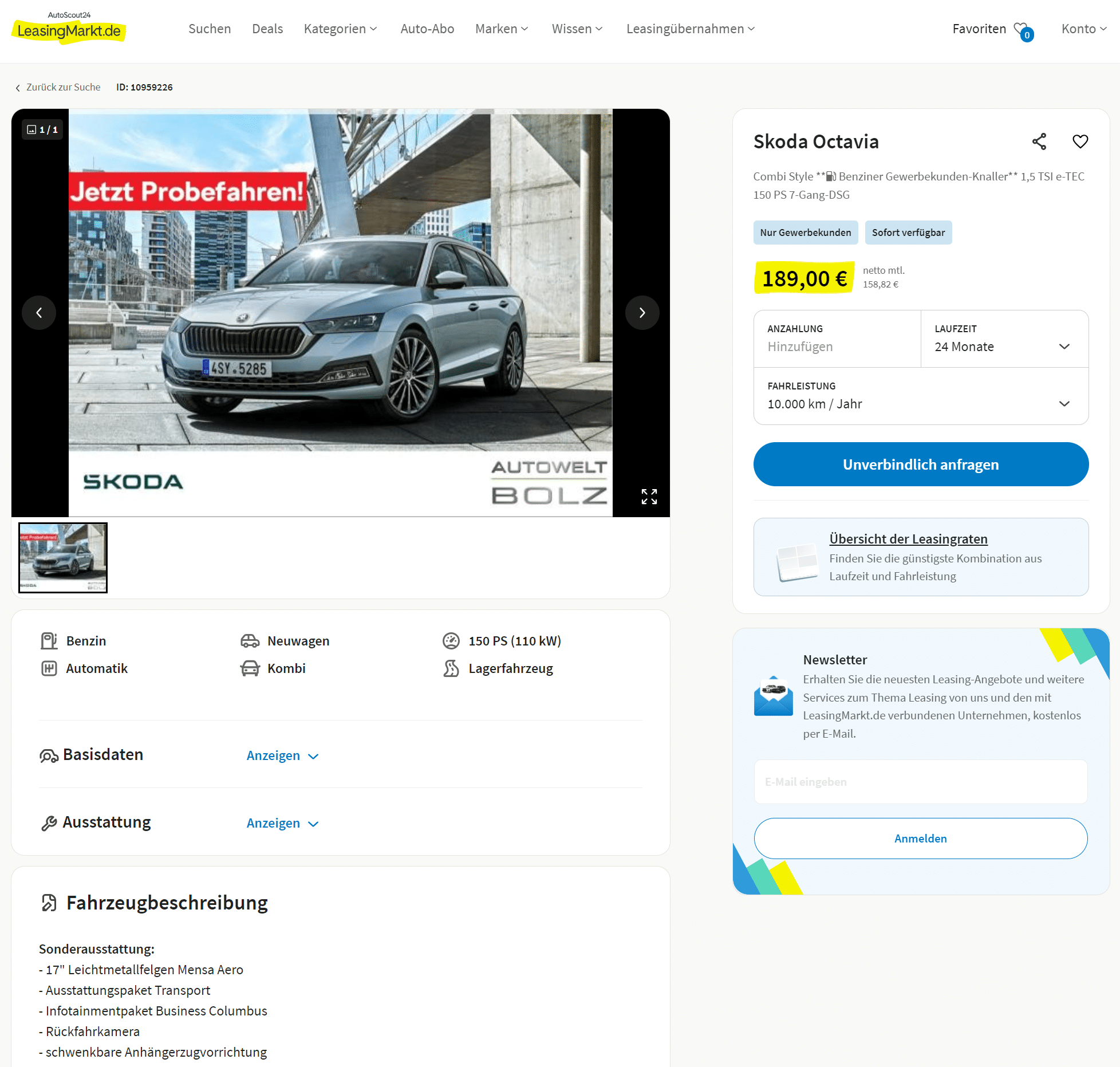Open the Deals page
Image resolution: width=1120 pixels, height=1067 pixels.
pos(267,29)
